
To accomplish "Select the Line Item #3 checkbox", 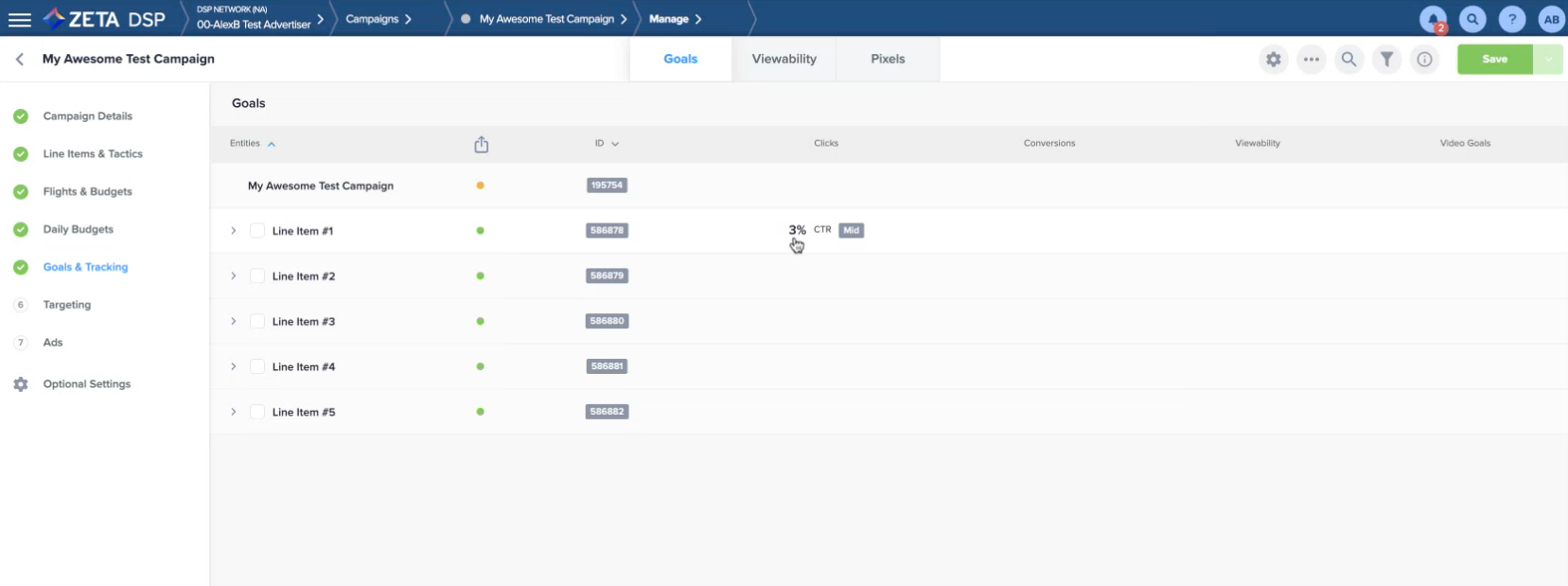I will [257, 322].
